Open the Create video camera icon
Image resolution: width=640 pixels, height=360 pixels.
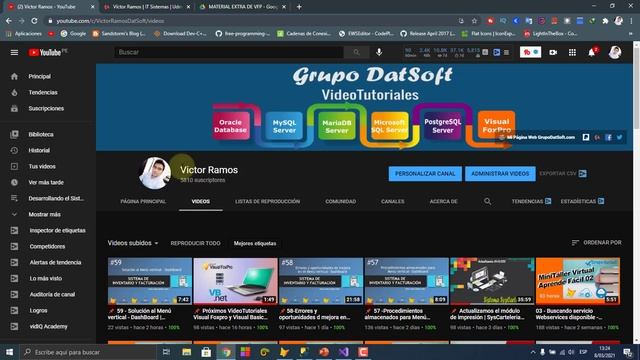coord(553,52)
